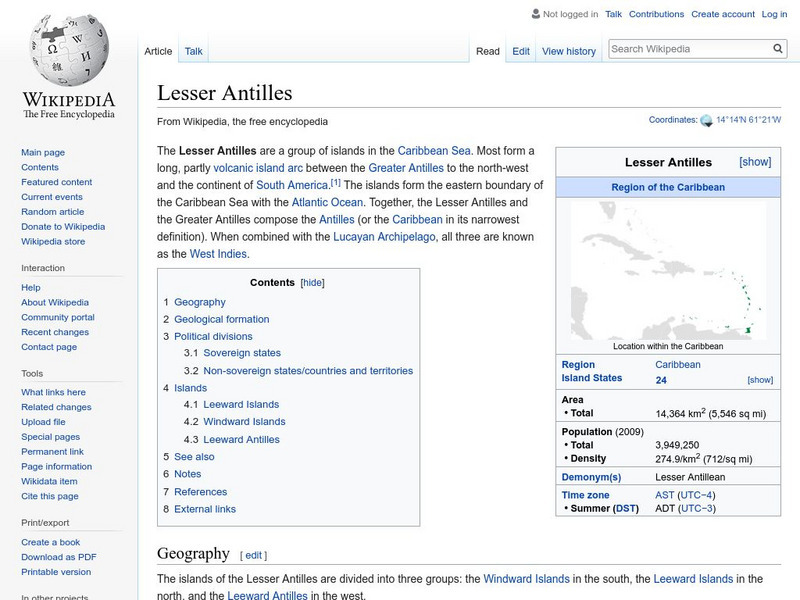This screenshot has height=600, width=800.
Task: Open the user Talk link beside Contributions
Action: (x=613, y=14)
